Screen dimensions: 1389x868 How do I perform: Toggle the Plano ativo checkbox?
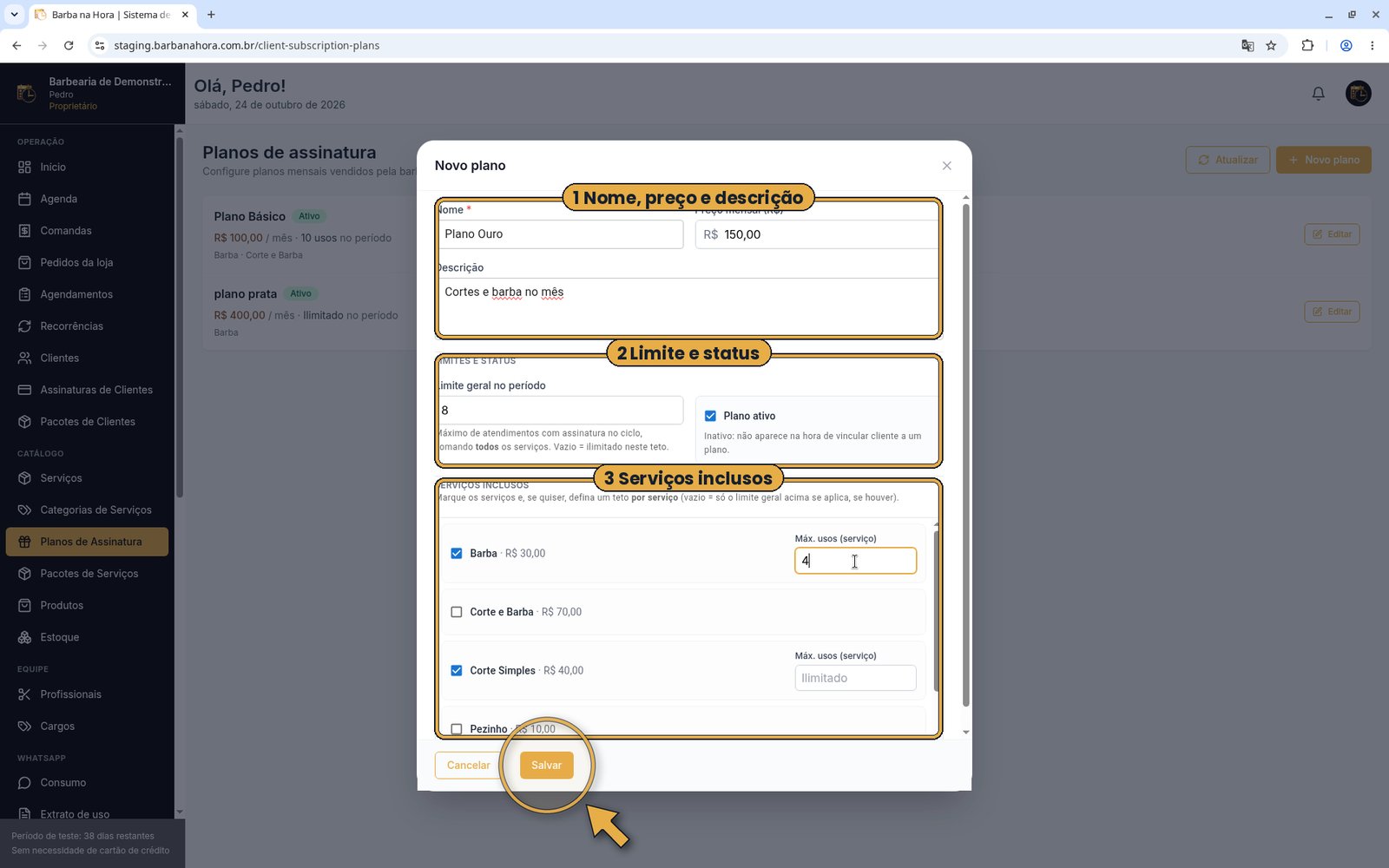710,416
